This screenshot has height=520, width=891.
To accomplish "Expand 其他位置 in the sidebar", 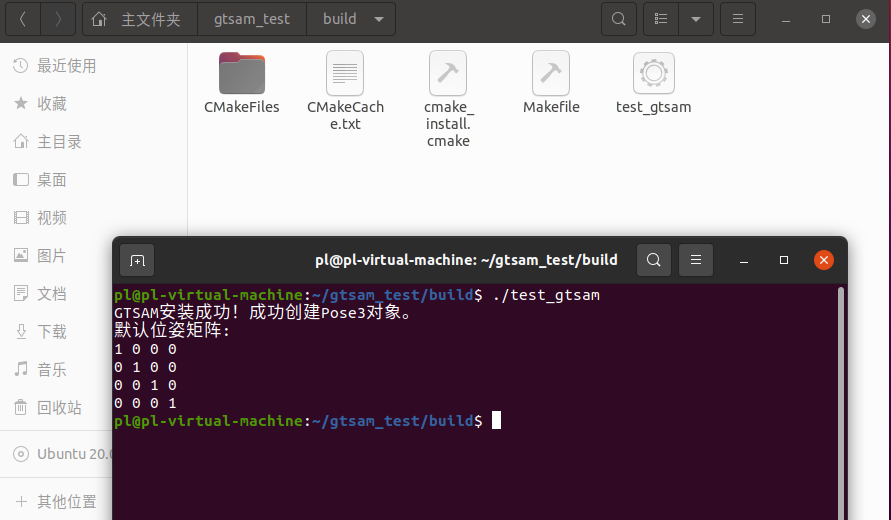I will click(66, 501).
